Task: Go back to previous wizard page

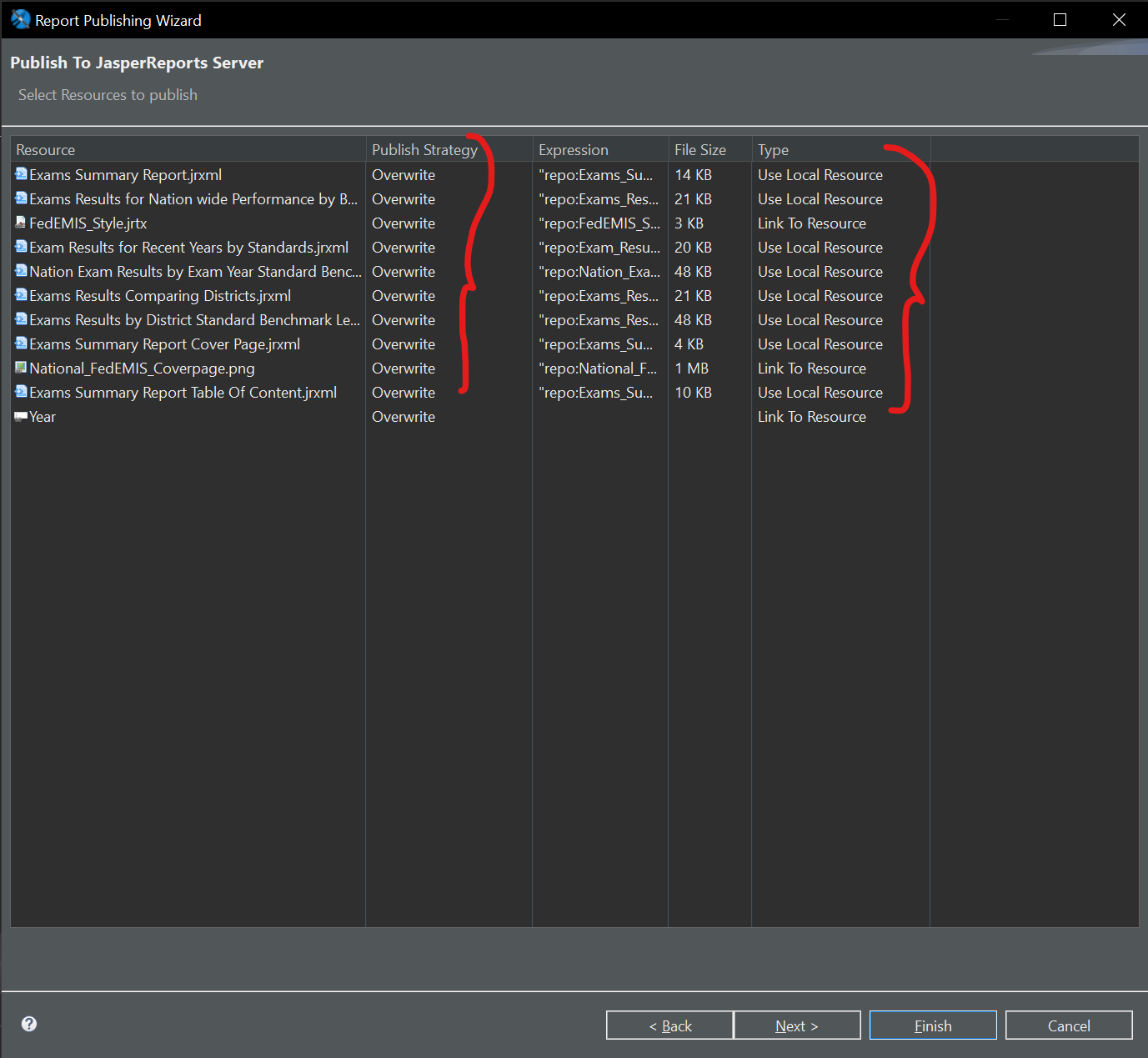Action: [669, 1025]
